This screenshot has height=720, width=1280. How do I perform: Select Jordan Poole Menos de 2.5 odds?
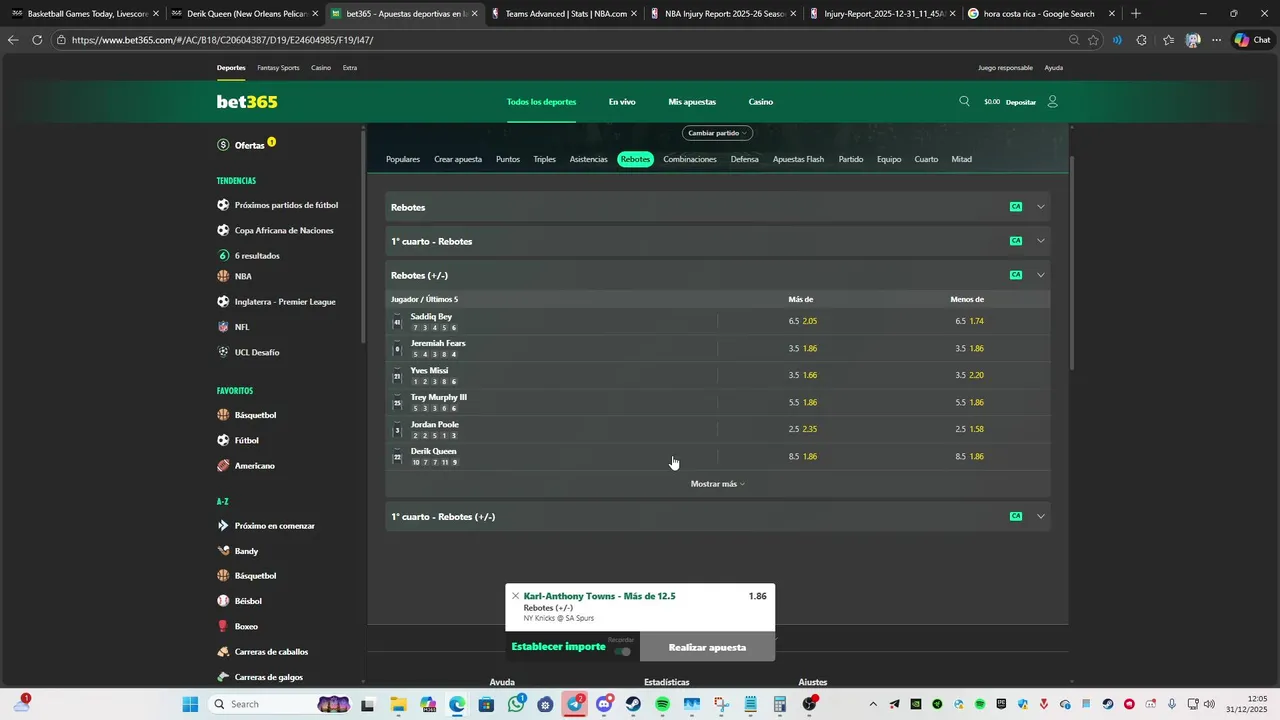969,429
